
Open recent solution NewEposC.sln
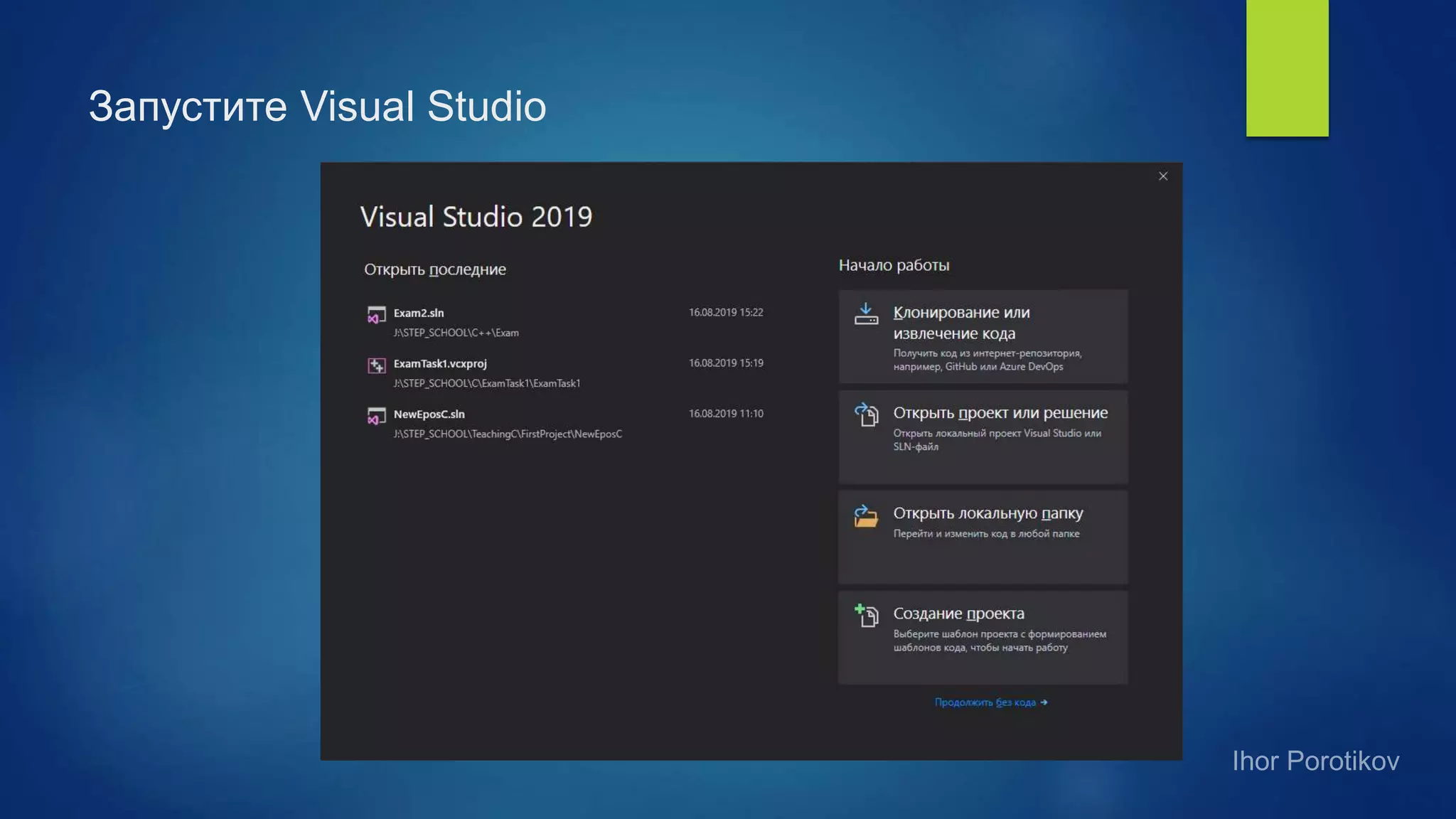click(x=564, y=423)
